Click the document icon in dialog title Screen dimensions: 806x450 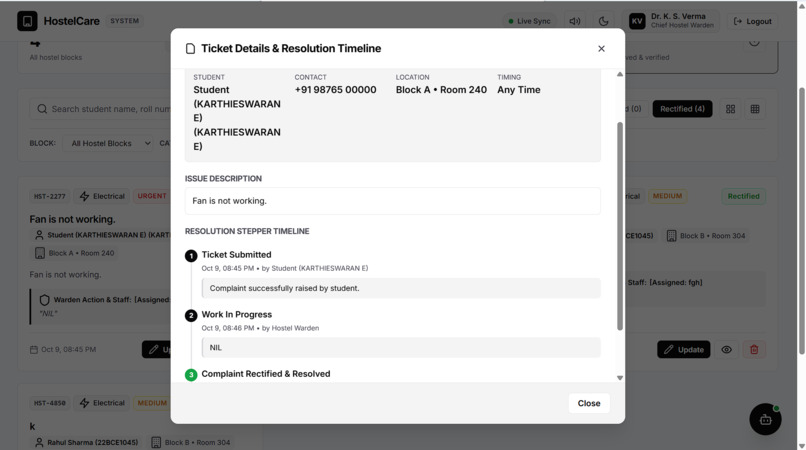190,48
